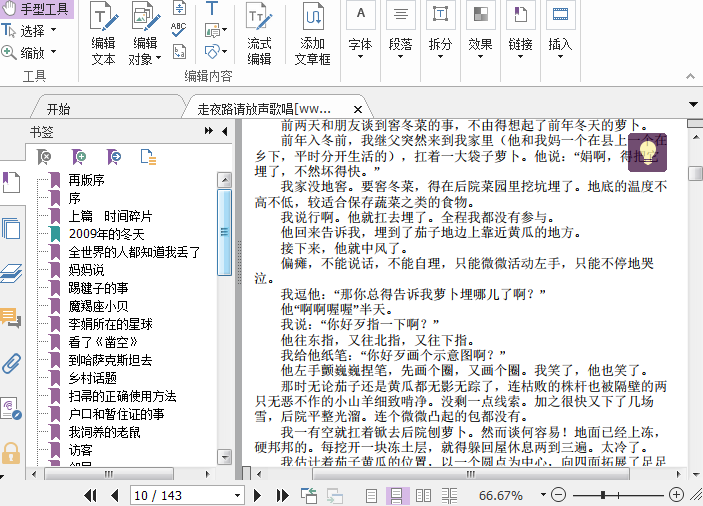Screen dimensions: 703x506
Task: Go to the next page
Action: click(x=257, y=495)
